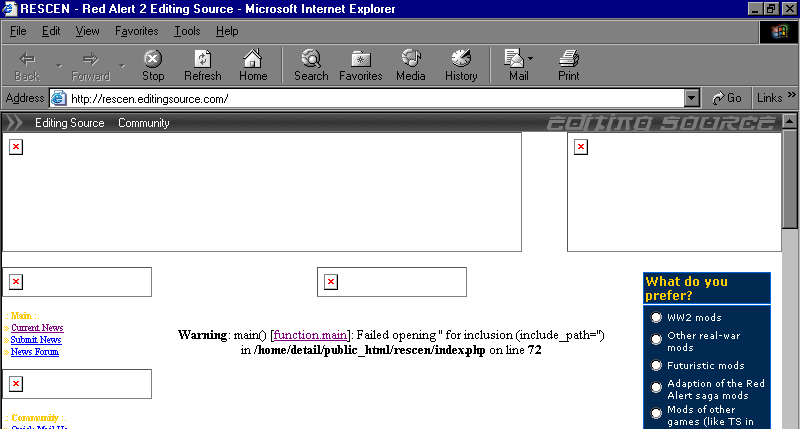Screen dimensions: 800x429
Task: Open the News Forum link
Action: (35, 351)
